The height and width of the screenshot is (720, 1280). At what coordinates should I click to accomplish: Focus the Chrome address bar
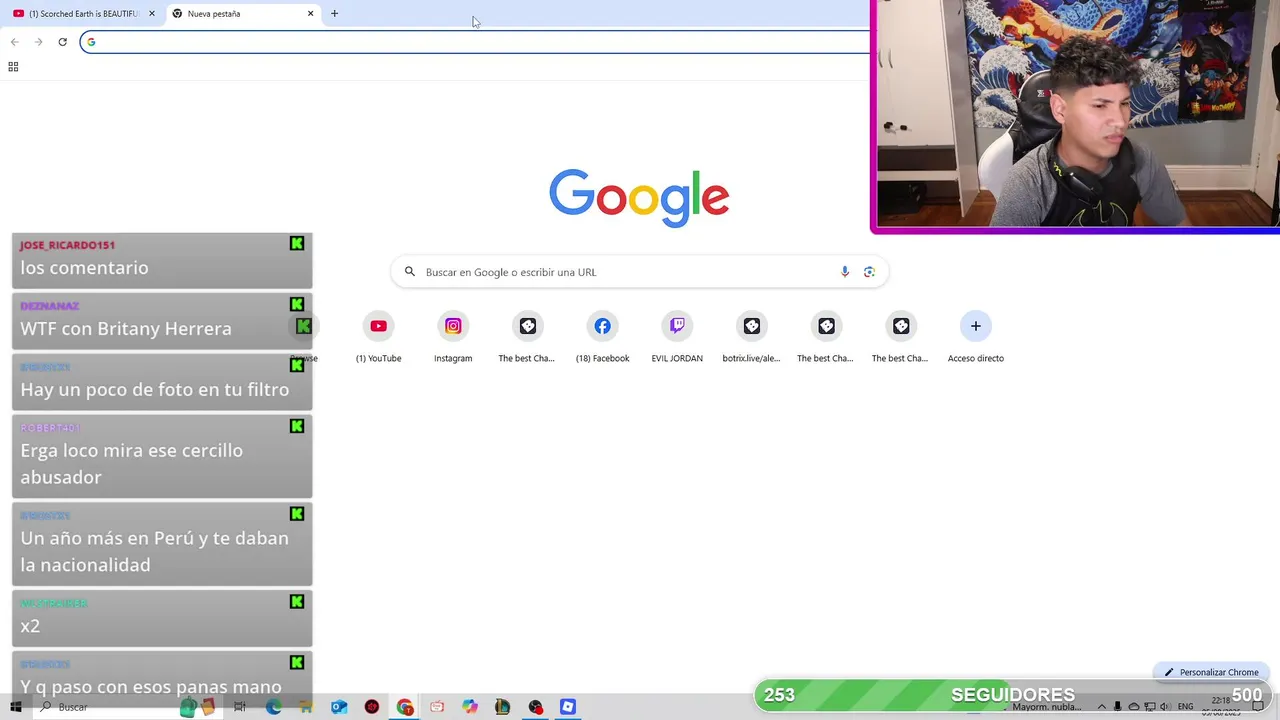(475, 42)
